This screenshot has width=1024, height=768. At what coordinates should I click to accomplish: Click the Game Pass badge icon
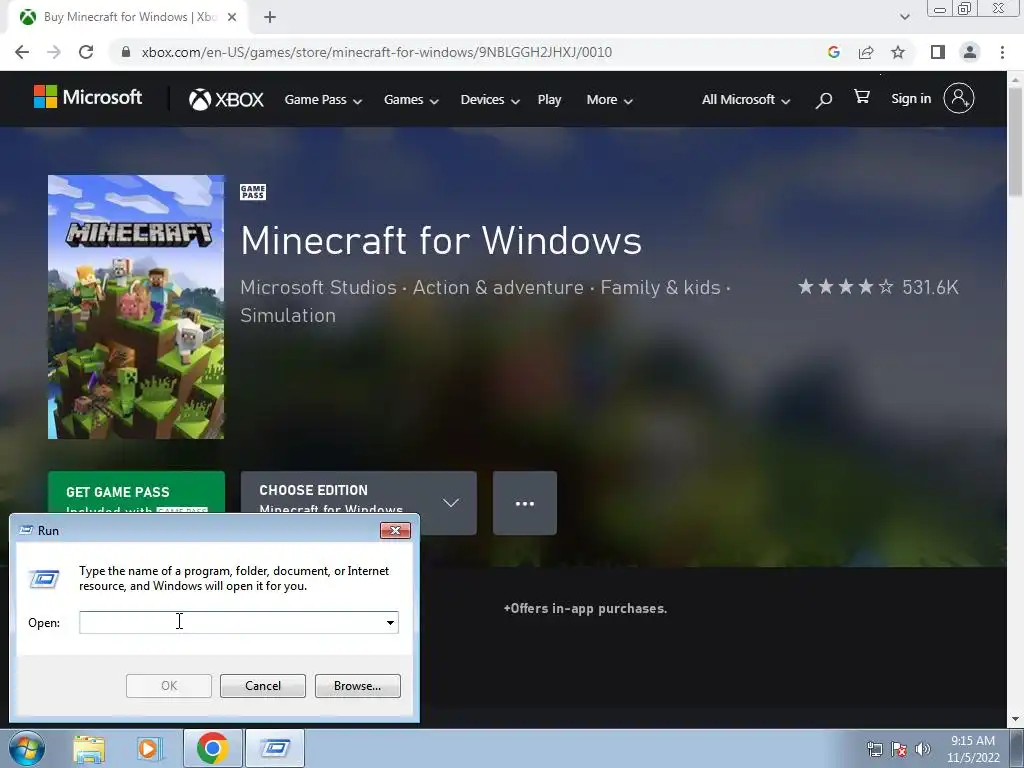(253, 192)
